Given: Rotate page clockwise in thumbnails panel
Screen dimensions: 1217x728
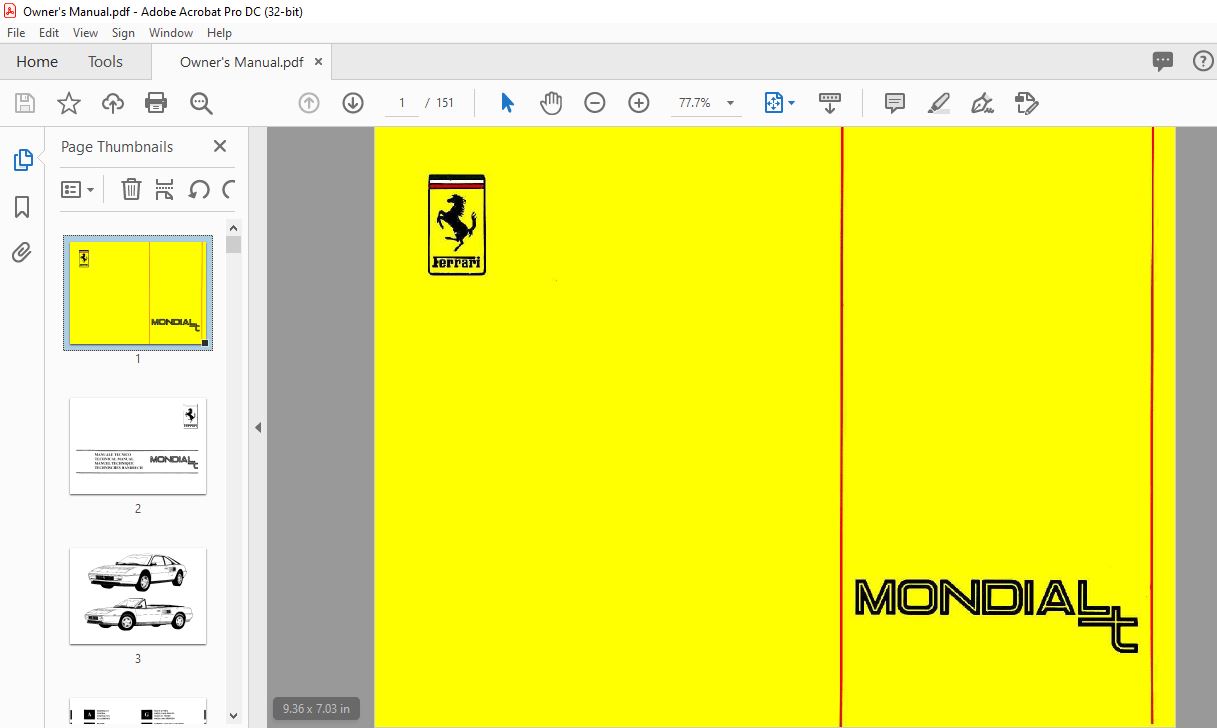Looking at the screenshot, I should (229, 189).
